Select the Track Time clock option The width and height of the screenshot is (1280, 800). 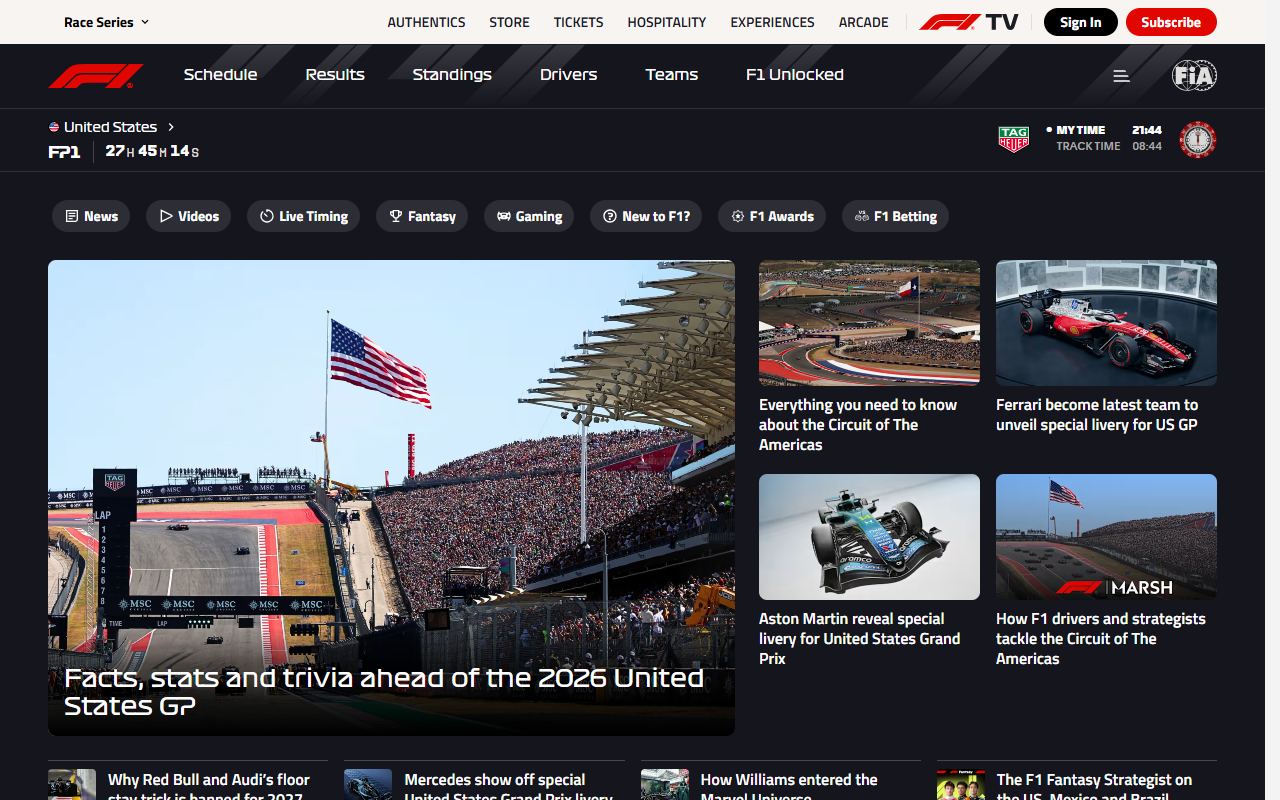[x=1109, y=146]
